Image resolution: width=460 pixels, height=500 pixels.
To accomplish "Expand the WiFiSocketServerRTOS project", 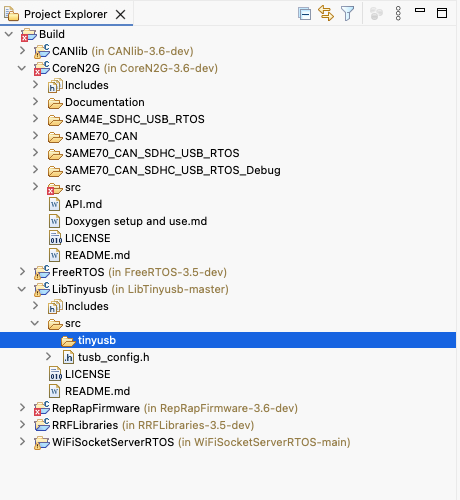I will (x=22, y=442).
